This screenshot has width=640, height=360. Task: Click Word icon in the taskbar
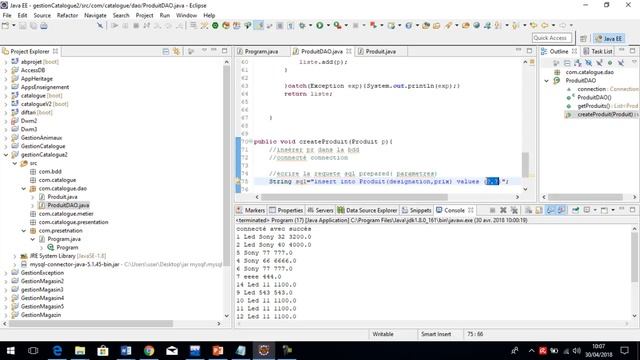pos(126,351)
